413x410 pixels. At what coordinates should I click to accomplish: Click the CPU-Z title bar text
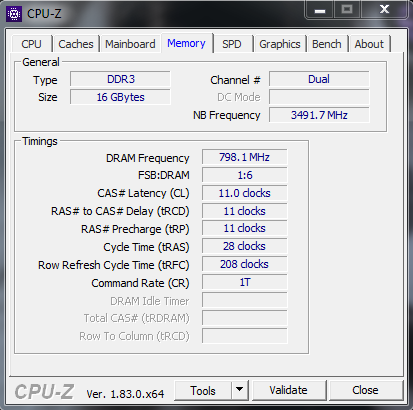(x=44, y=14)
